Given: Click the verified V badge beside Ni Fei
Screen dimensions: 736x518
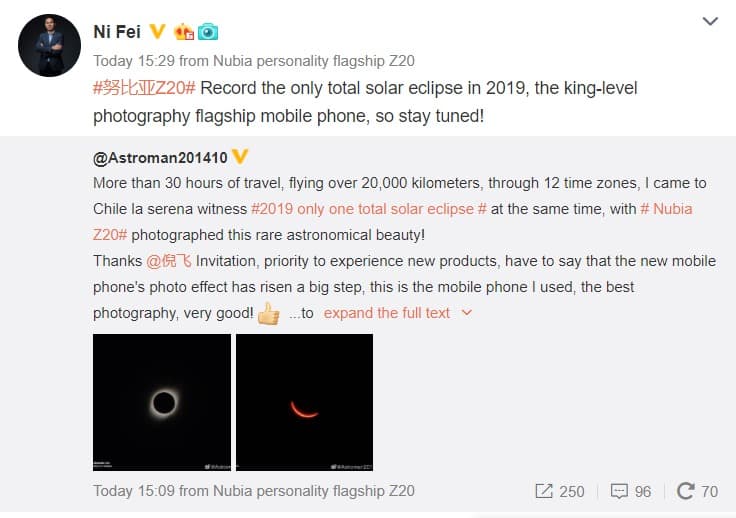Looking at the screenshot, I should click(157, 31).
